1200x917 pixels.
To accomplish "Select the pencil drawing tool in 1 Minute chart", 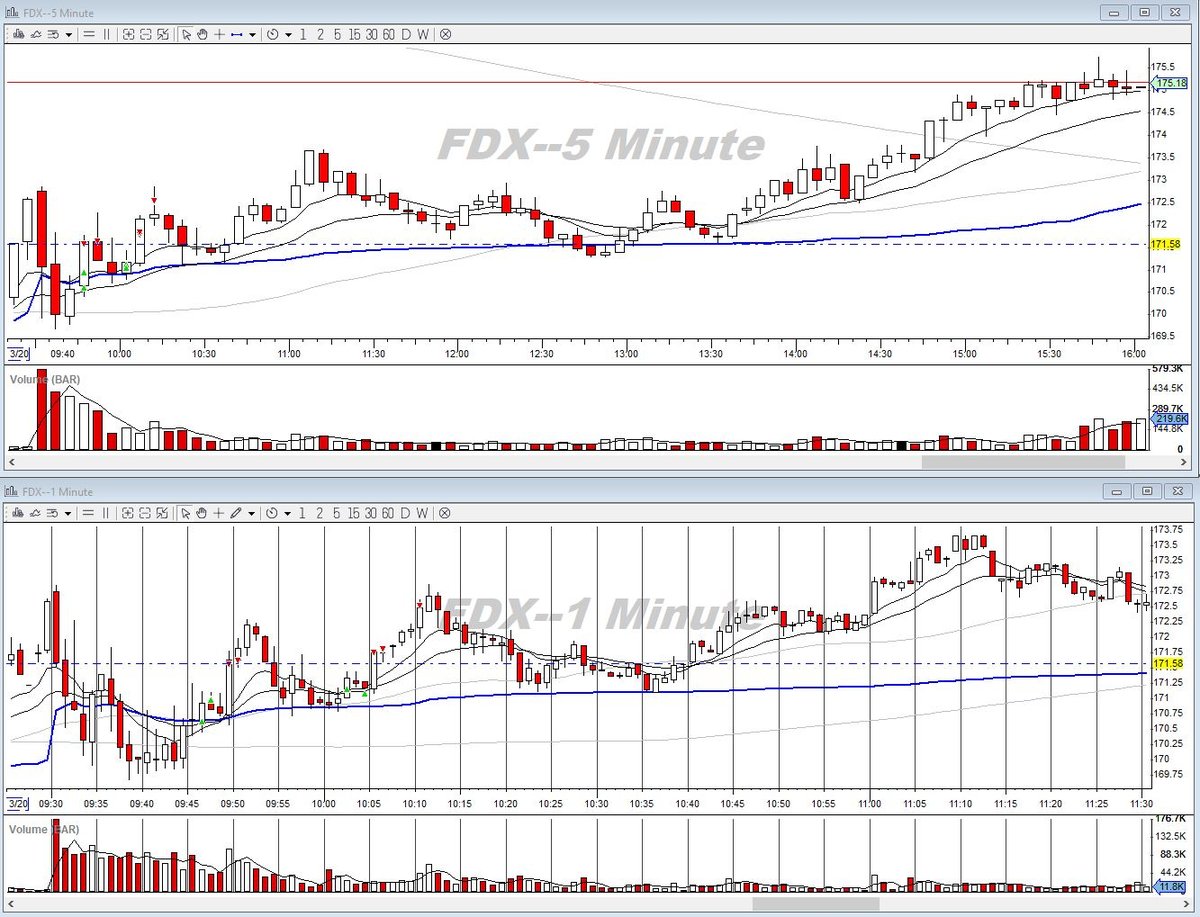I will pos(236,514).
